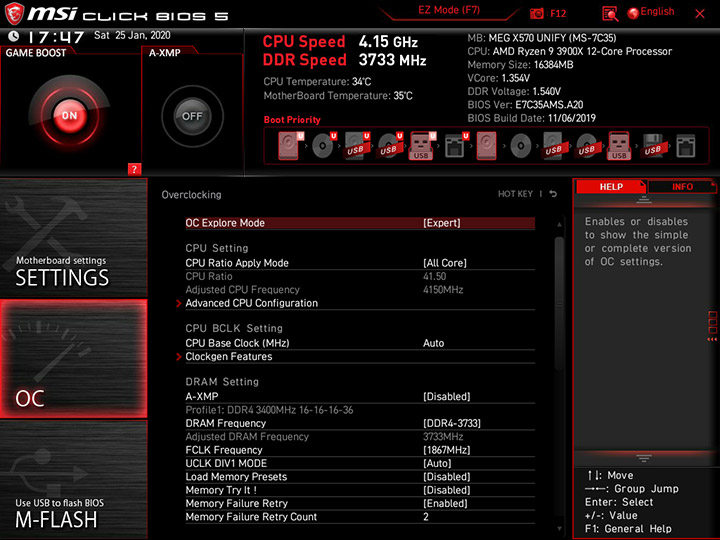Switch to the INFO tab
Screen dimensions: 720x540
pyautogui.click(x=682, y=186)
